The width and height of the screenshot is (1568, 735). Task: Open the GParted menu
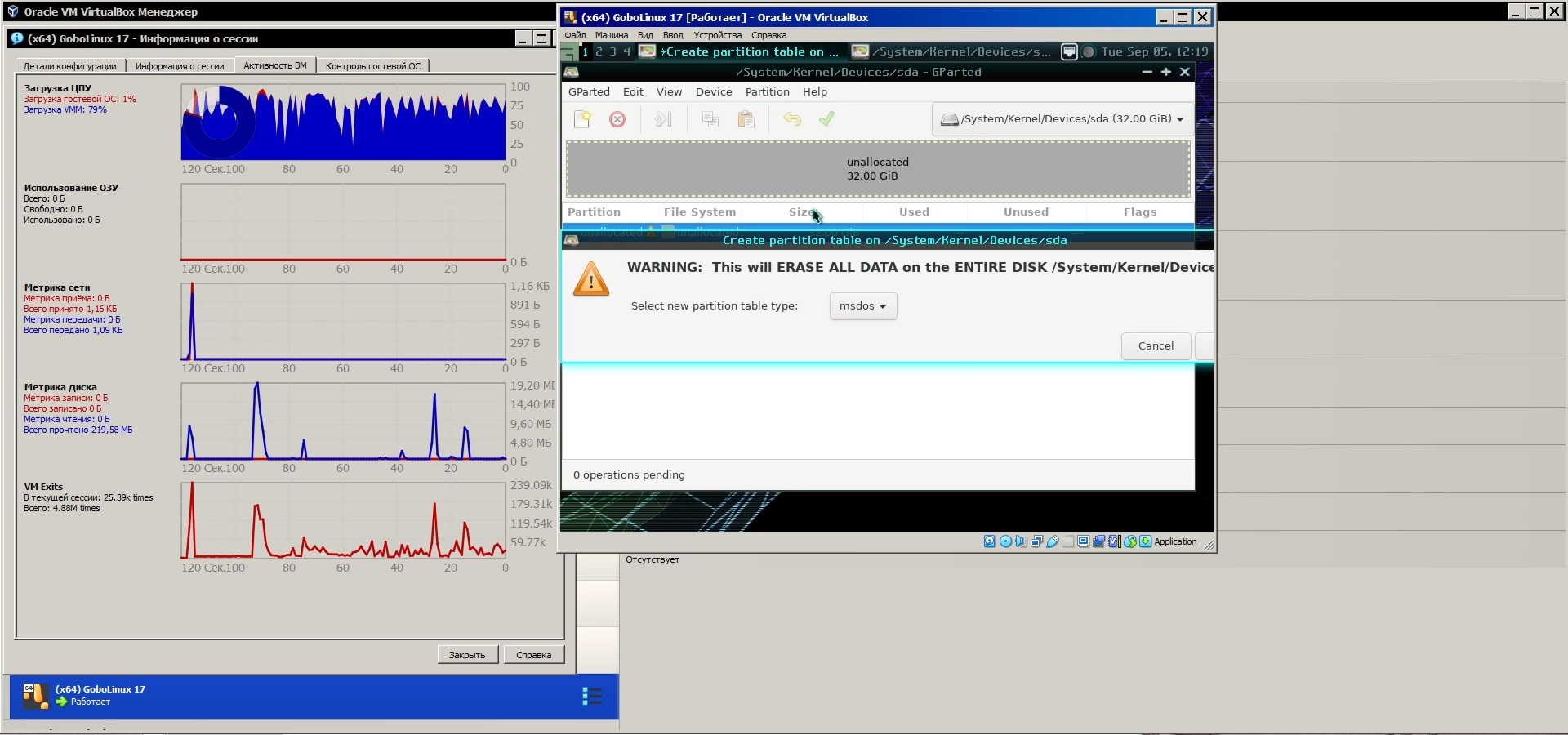589,92
